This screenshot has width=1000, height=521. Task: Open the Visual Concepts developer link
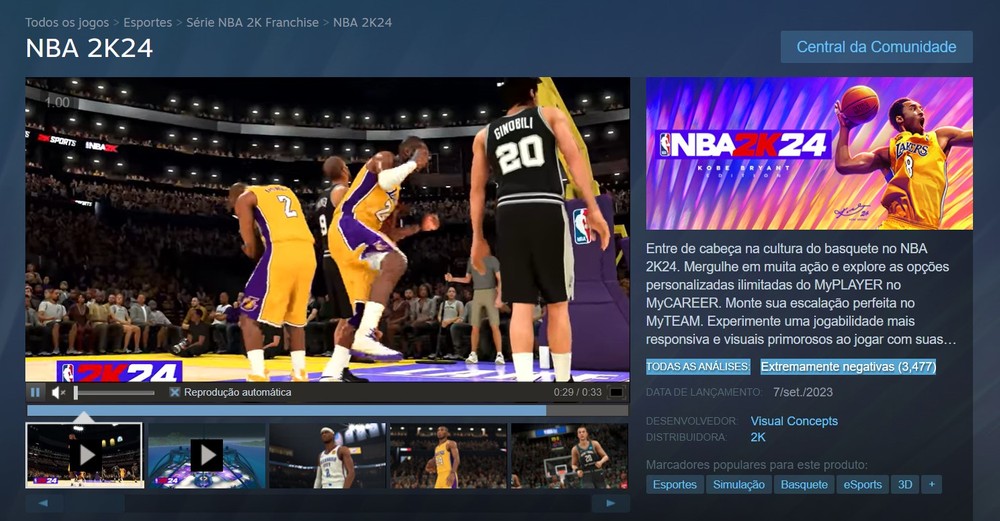(x=794, y=421)
